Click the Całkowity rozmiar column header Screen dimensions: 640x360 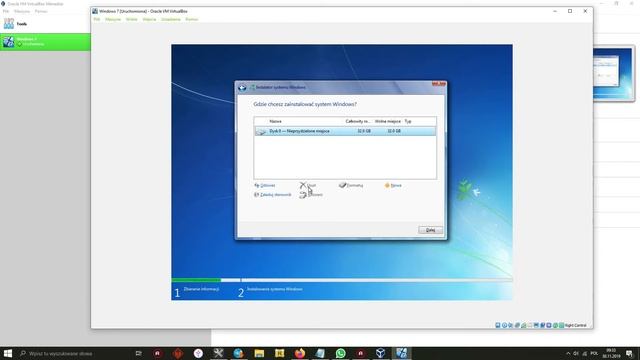tap(358, 121)
